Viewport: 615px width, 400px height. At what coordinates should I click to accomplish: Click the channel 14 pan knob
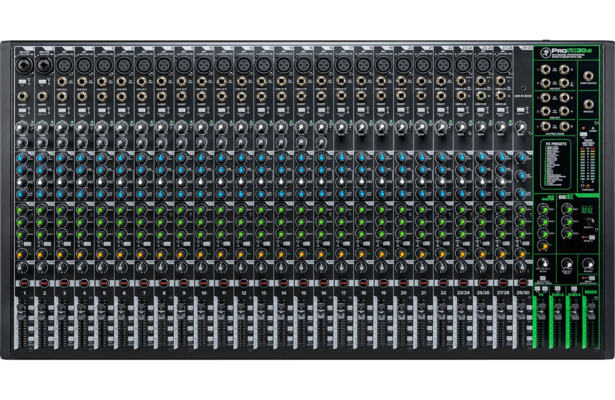[x=281, y=269]
